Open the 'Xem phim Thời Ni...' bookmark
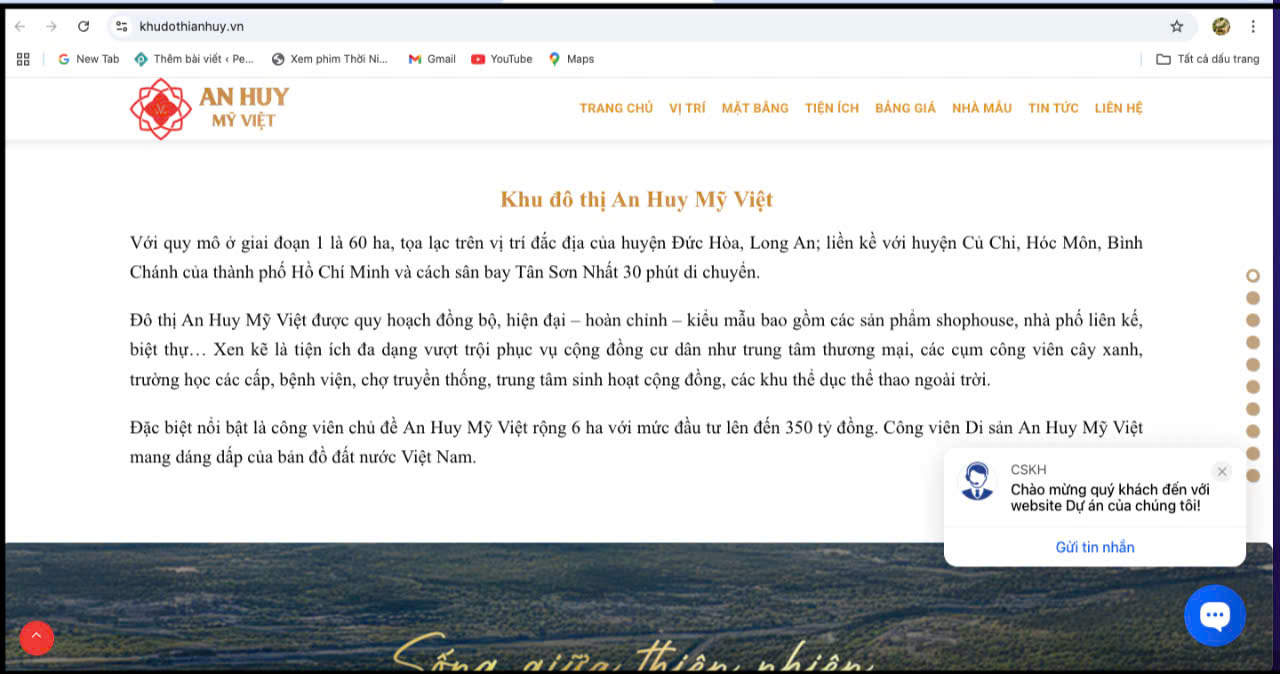 (x=329, y=59)
